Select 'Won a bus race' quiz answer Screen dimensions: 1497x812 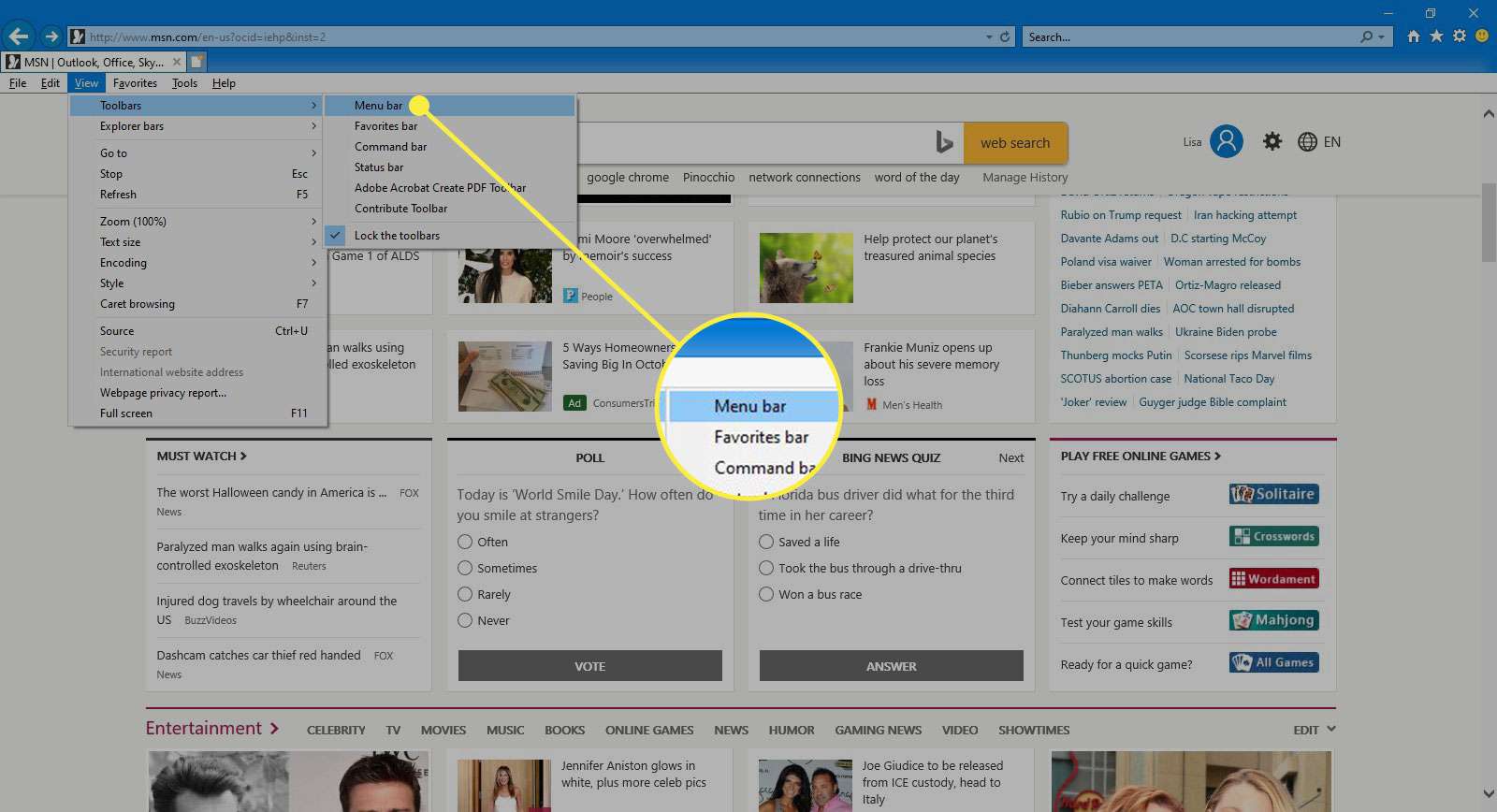coord(766,594)
